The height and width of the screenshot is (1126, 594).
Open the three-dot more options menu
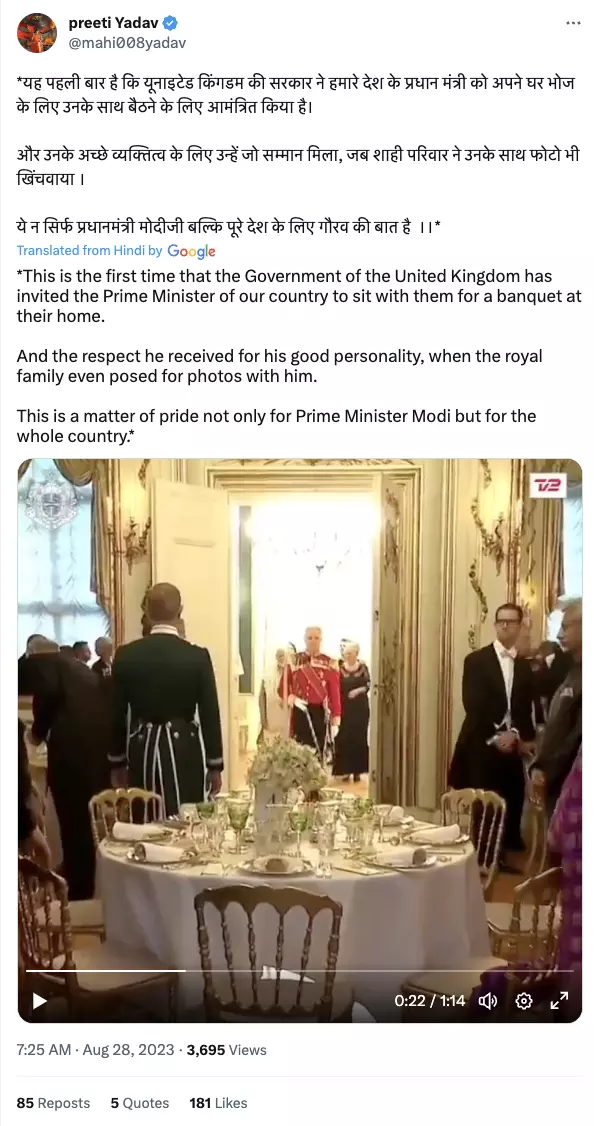point(572,23)
